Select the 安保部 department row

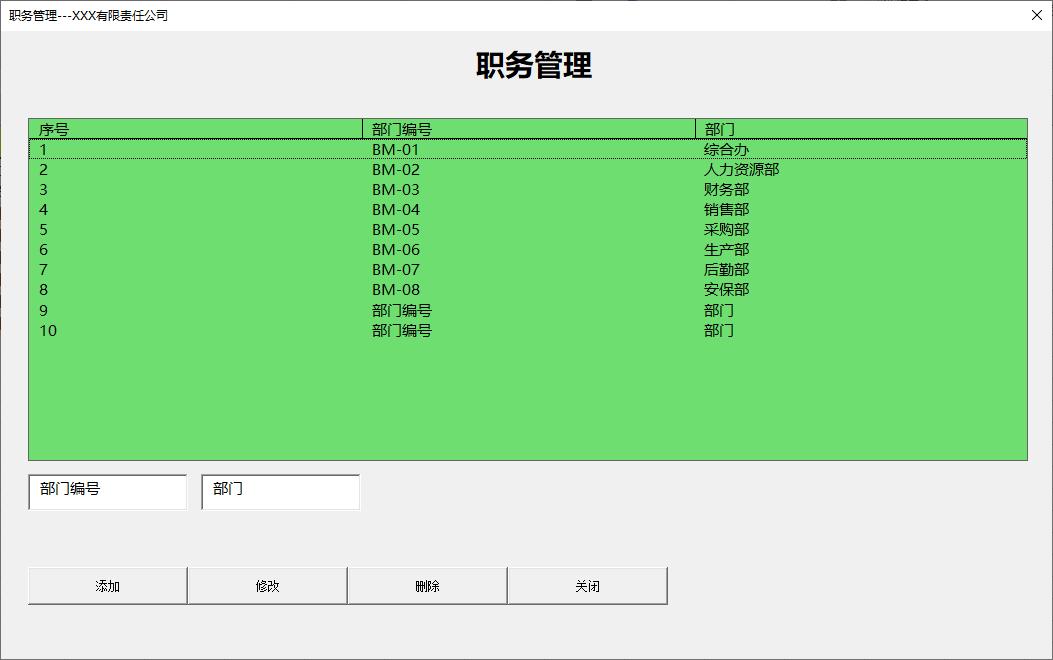tap(400, 289)
